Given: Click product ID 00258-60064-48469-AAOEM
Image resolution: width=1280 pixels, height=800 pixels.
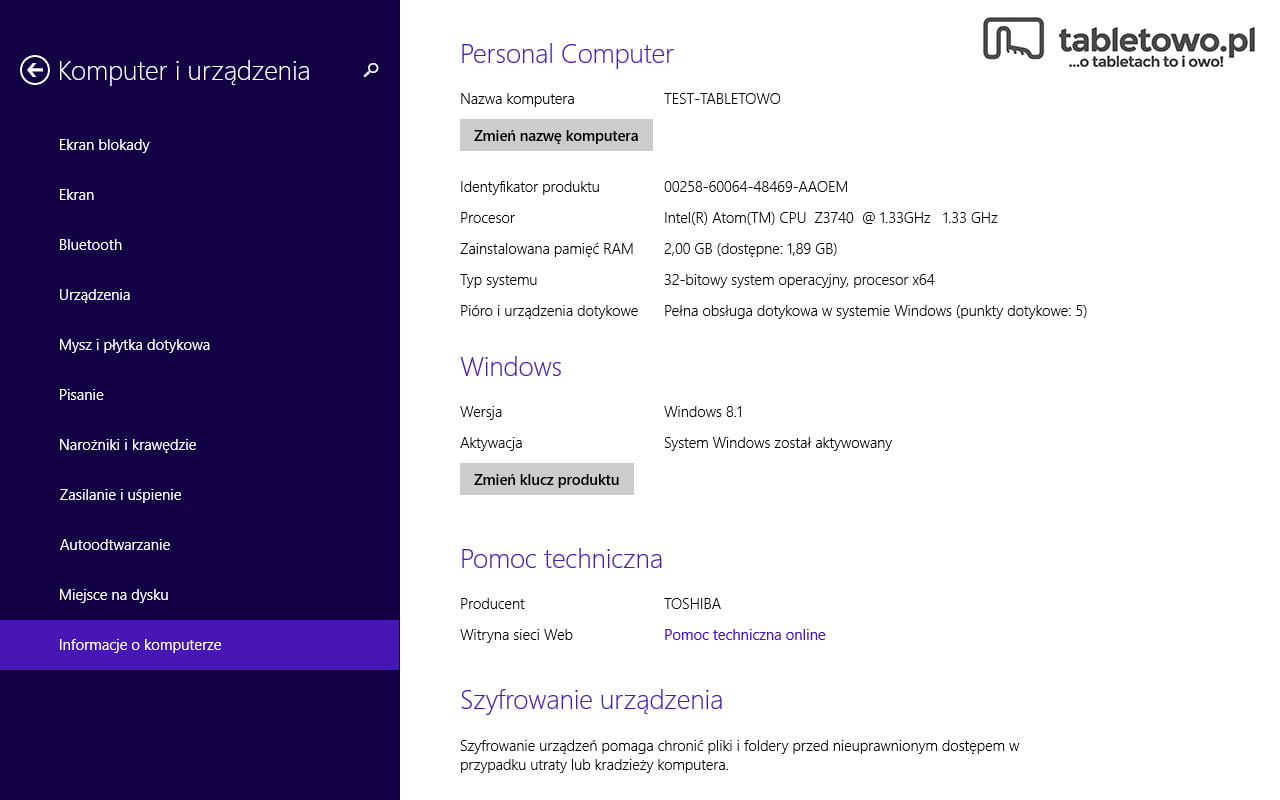Looking at the screenshot, I should click(x=756, y=187).
